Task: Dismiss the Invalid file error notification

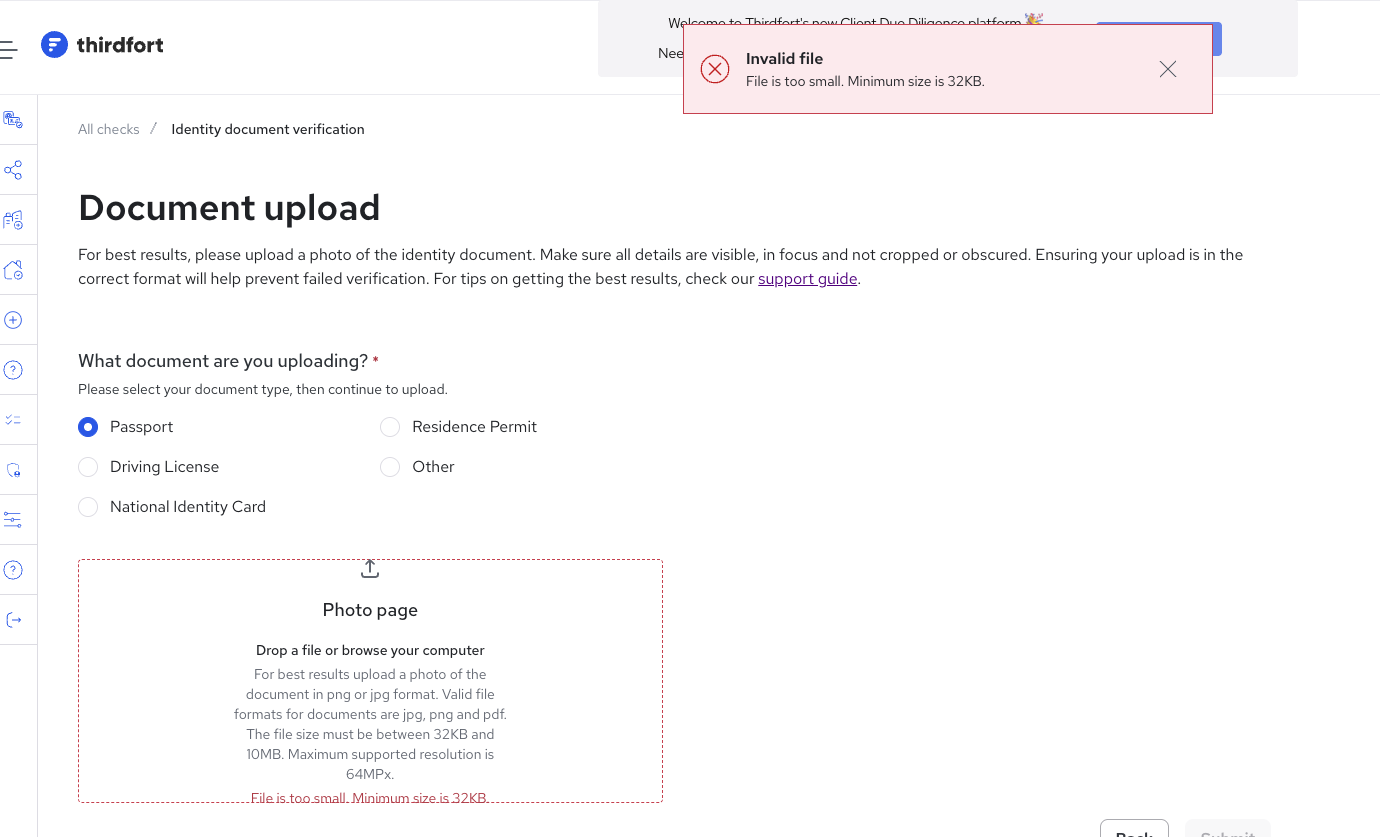Action: pos(1168,69)
